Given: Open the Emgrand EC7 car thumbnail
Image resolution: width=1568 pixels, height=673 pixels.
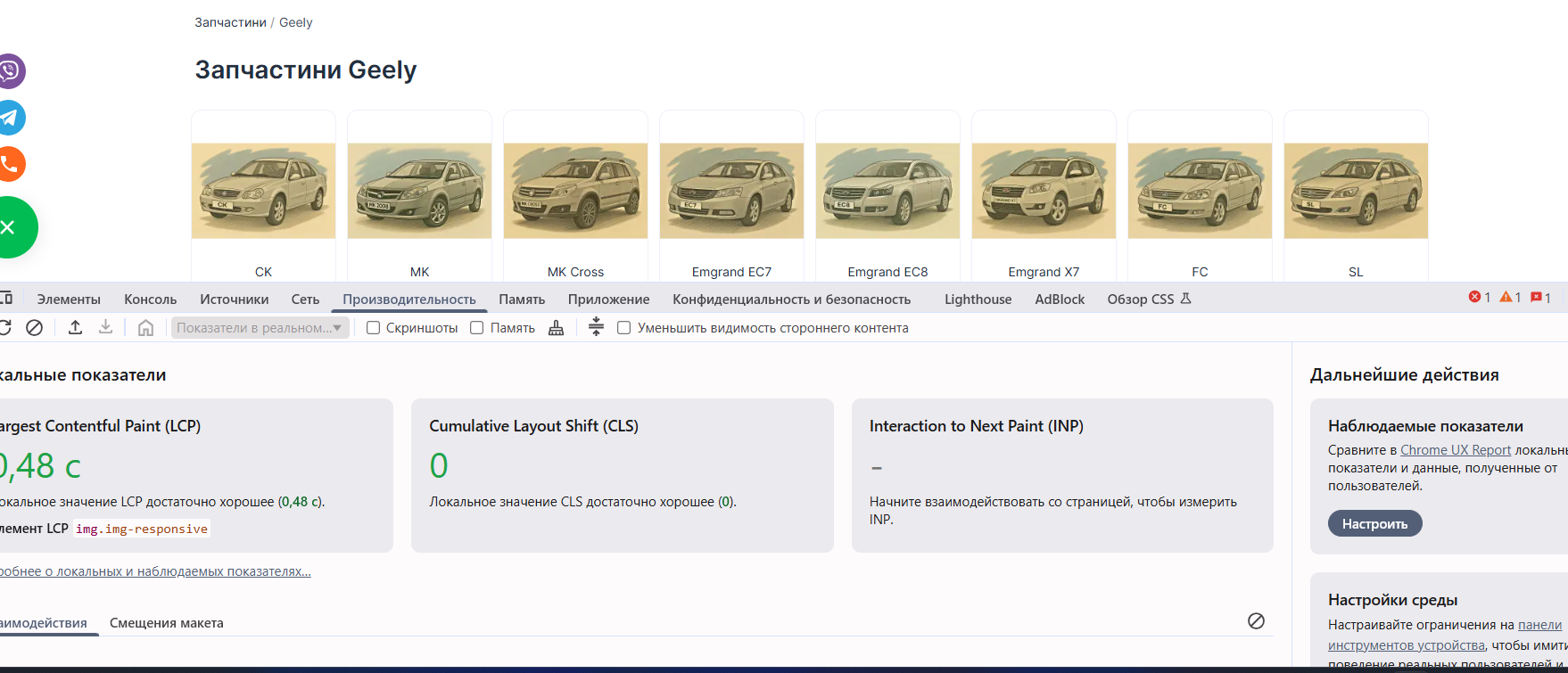Looking at the screenshot, I should point(732,191).
